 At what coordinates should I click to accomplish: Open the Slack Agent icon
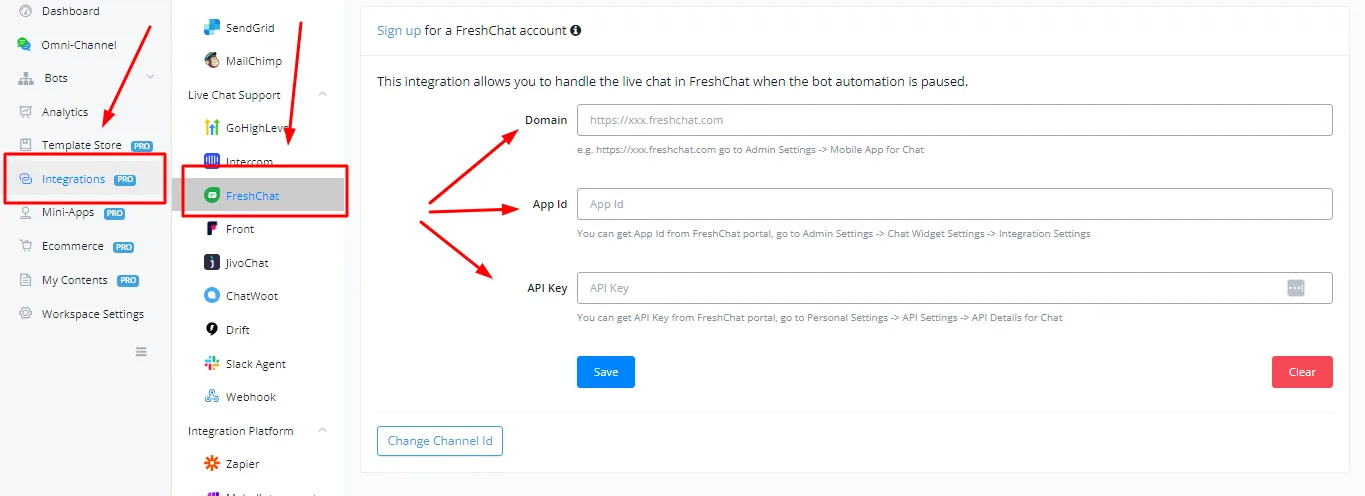pyautogui.click(x=211, y=363)
